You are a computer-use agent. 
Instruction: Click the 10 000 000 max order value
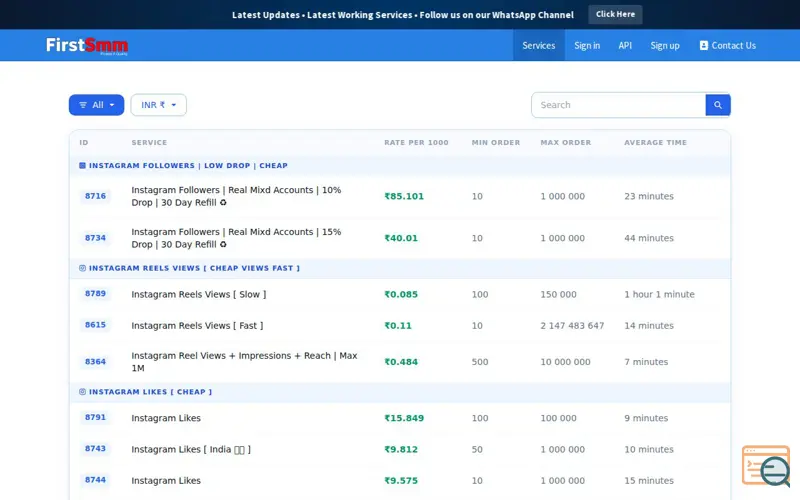click(x=565, y=362)
